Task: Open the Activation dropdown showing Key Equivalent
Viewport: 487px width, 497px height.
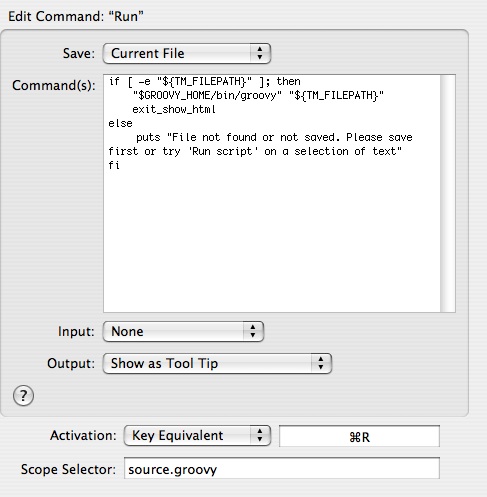Action: click(x=197, y=435)
